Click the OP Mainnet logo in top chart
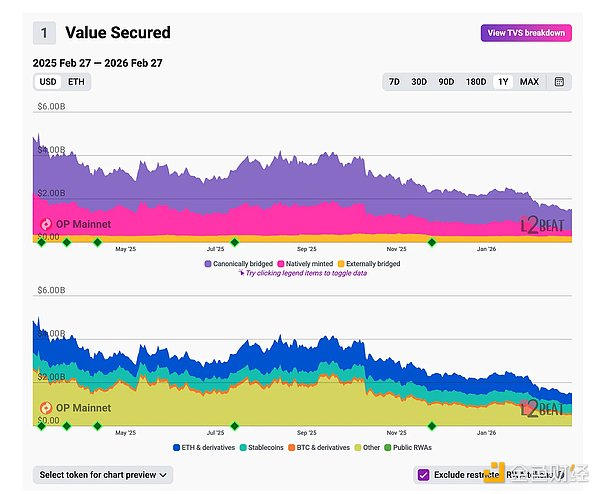 tap(46, 224)
